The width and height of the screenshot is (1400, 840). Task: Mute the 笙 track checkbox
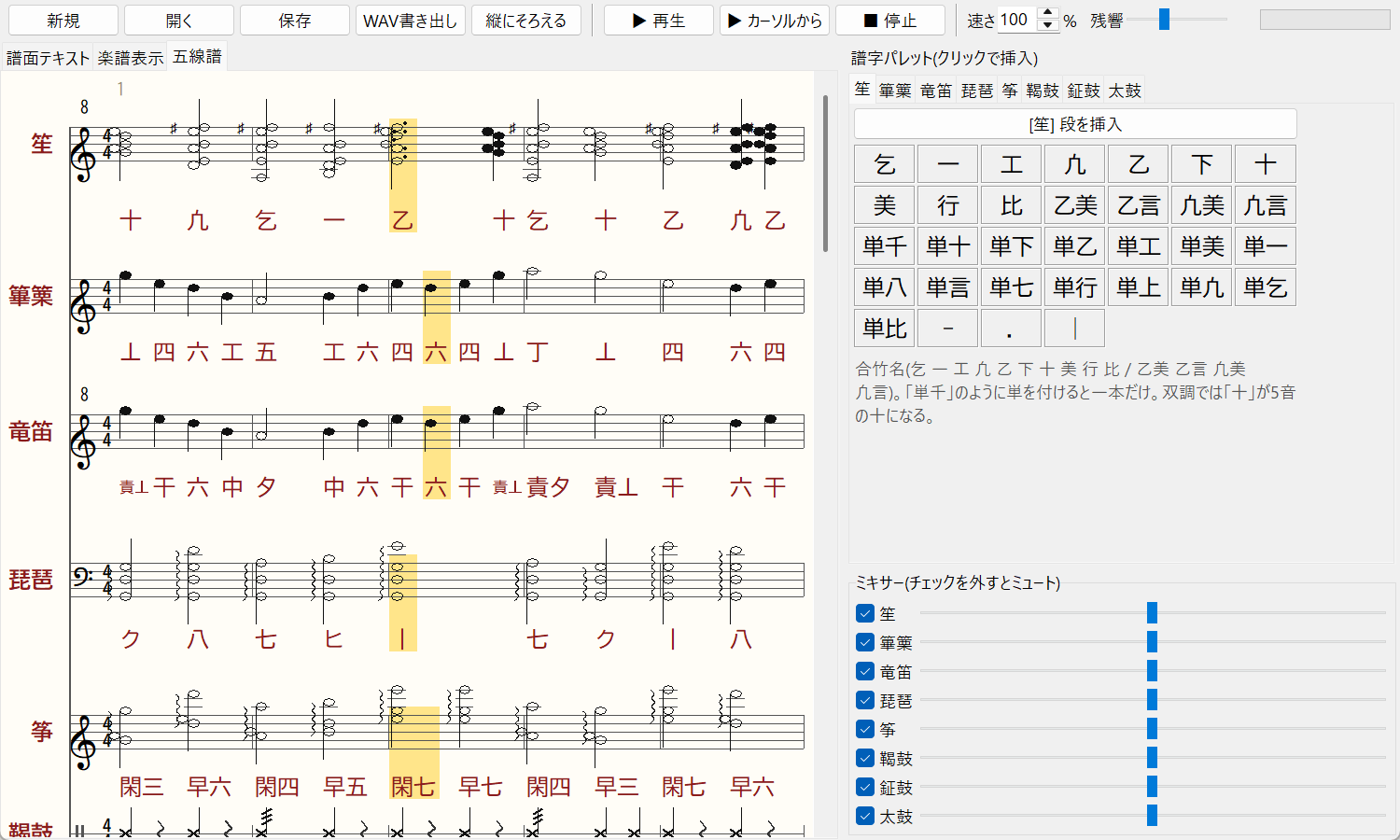pyautogui.click(x=865, y=613)
